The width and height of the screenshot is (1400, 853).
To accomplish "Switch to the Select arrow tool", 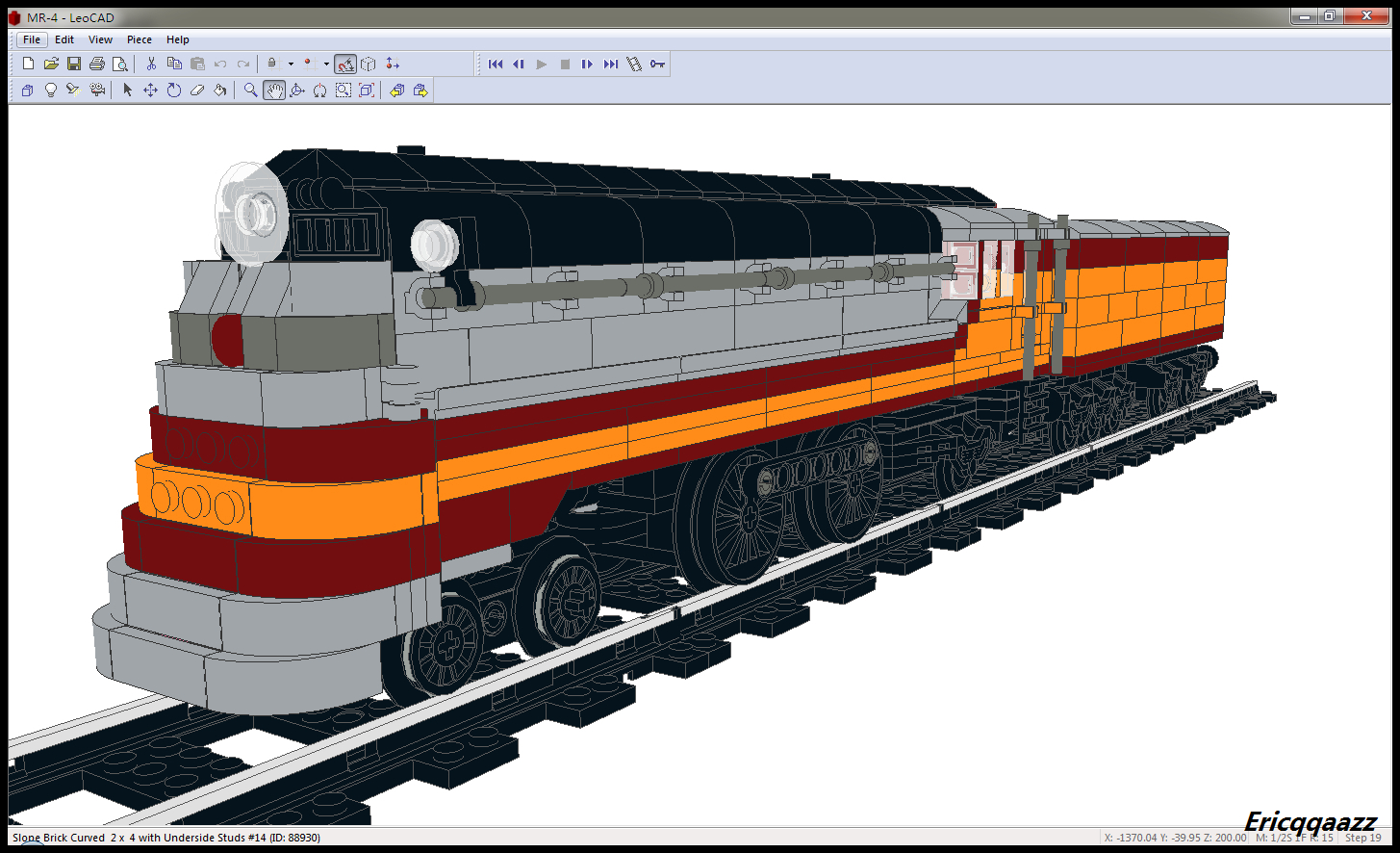I will [x=128, y=90].
